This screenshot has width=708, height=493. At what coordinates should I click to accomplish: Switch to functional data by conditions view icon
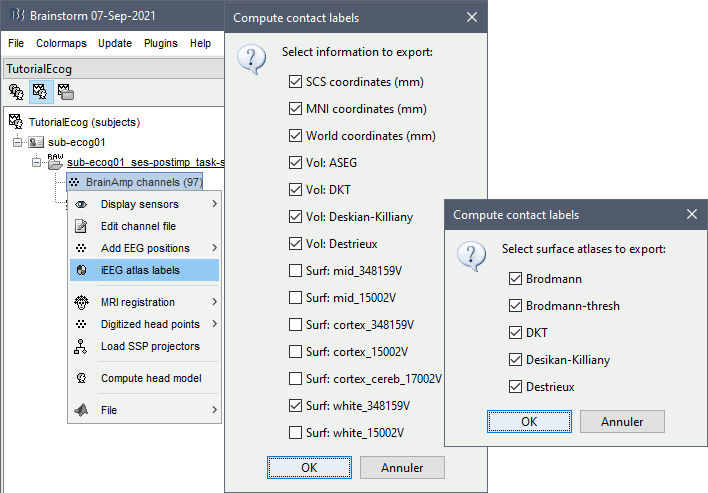click(x=65, y=92)
